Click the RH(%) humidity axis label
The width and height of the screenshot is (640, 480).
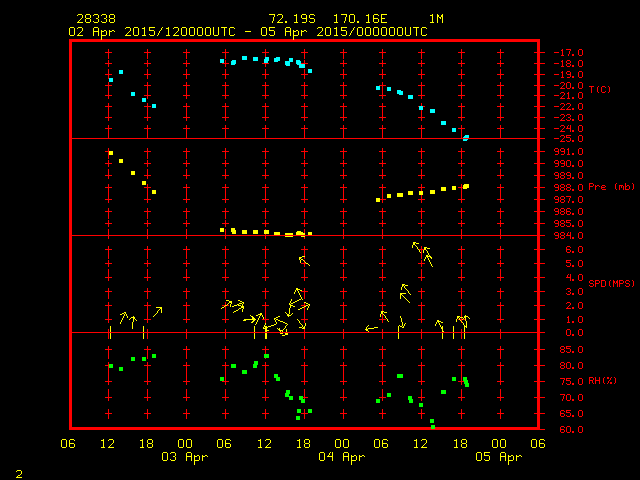point(603,381)
